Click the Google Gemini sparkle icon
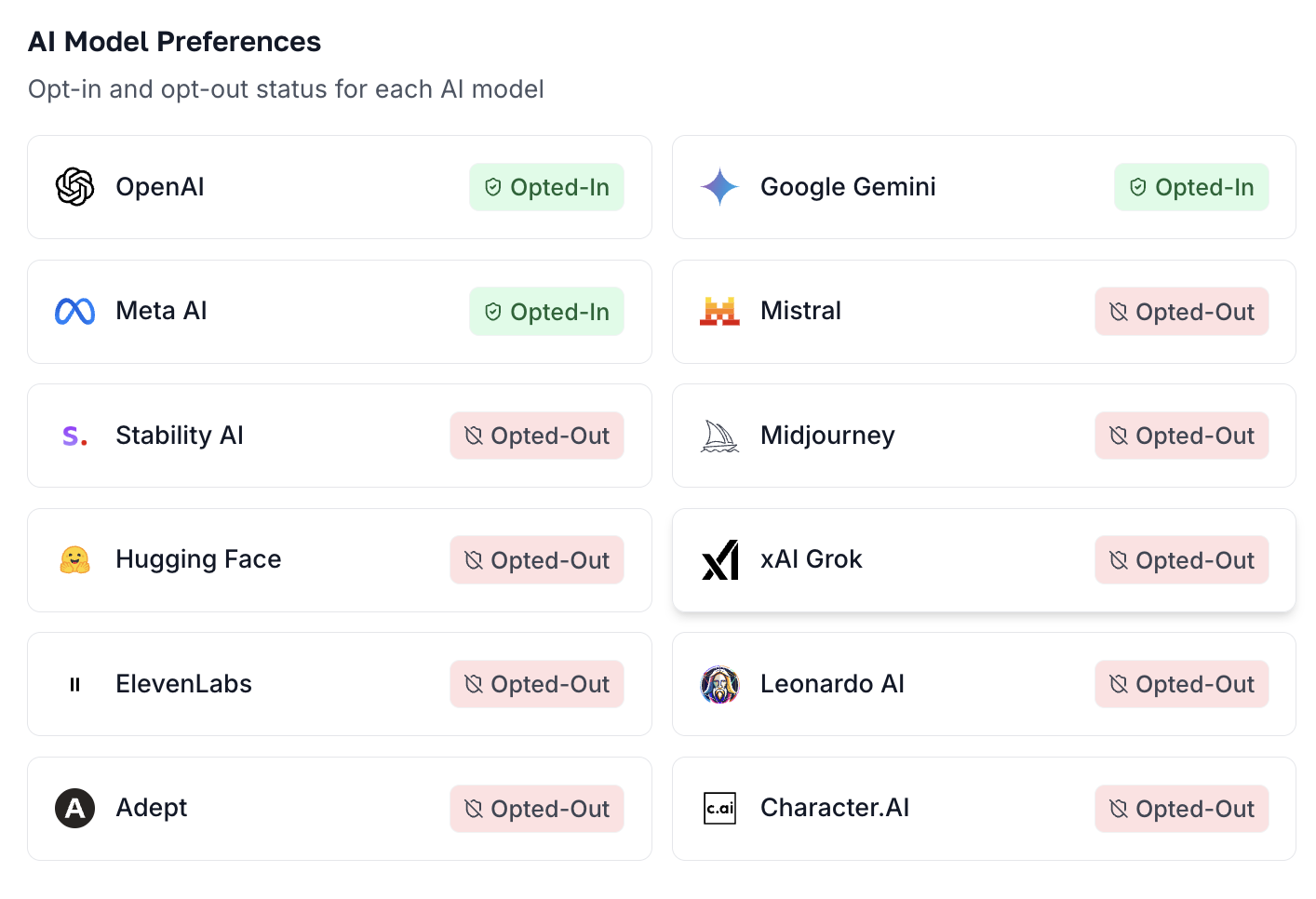 719,187
